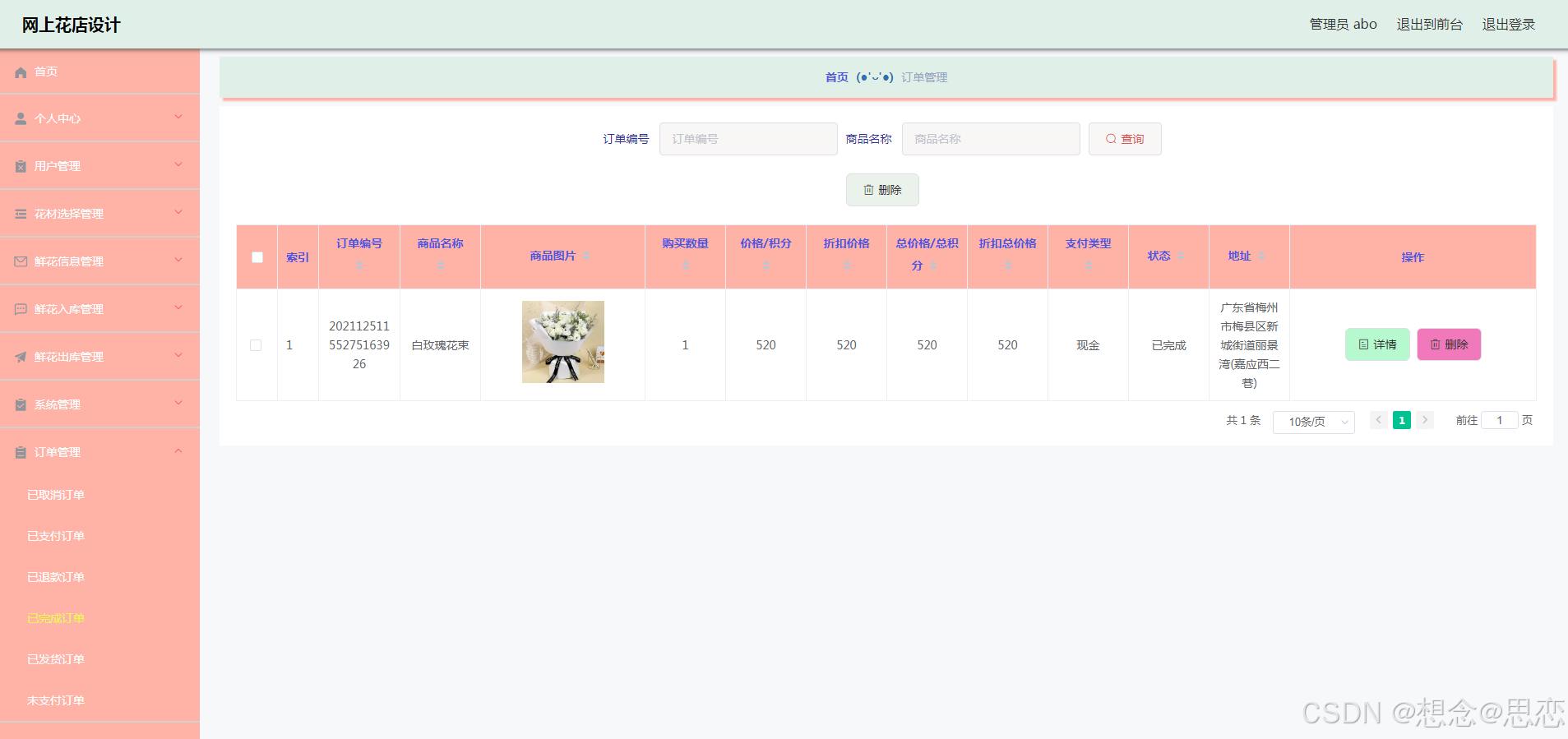Click the clipboard icon beside 系统管理
The image size is (1568, 739).
pos(21,405)
